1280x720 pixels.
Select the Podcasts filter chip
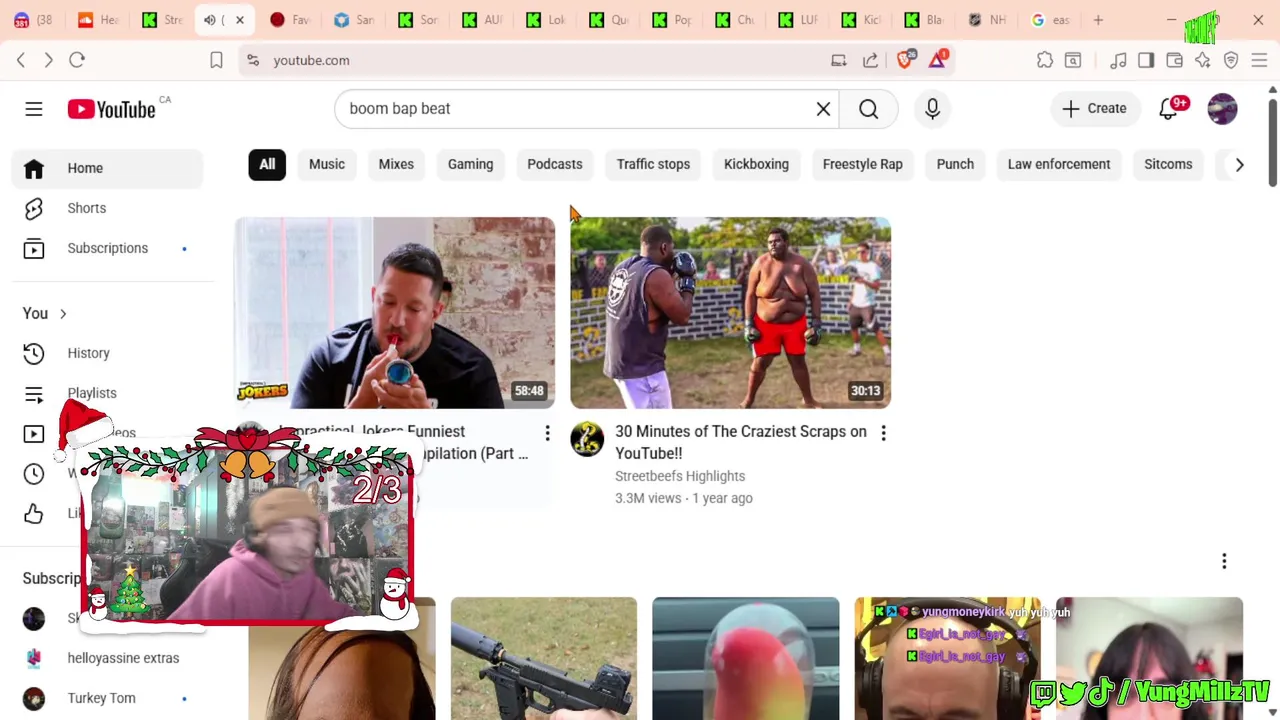tap(555, 164)
